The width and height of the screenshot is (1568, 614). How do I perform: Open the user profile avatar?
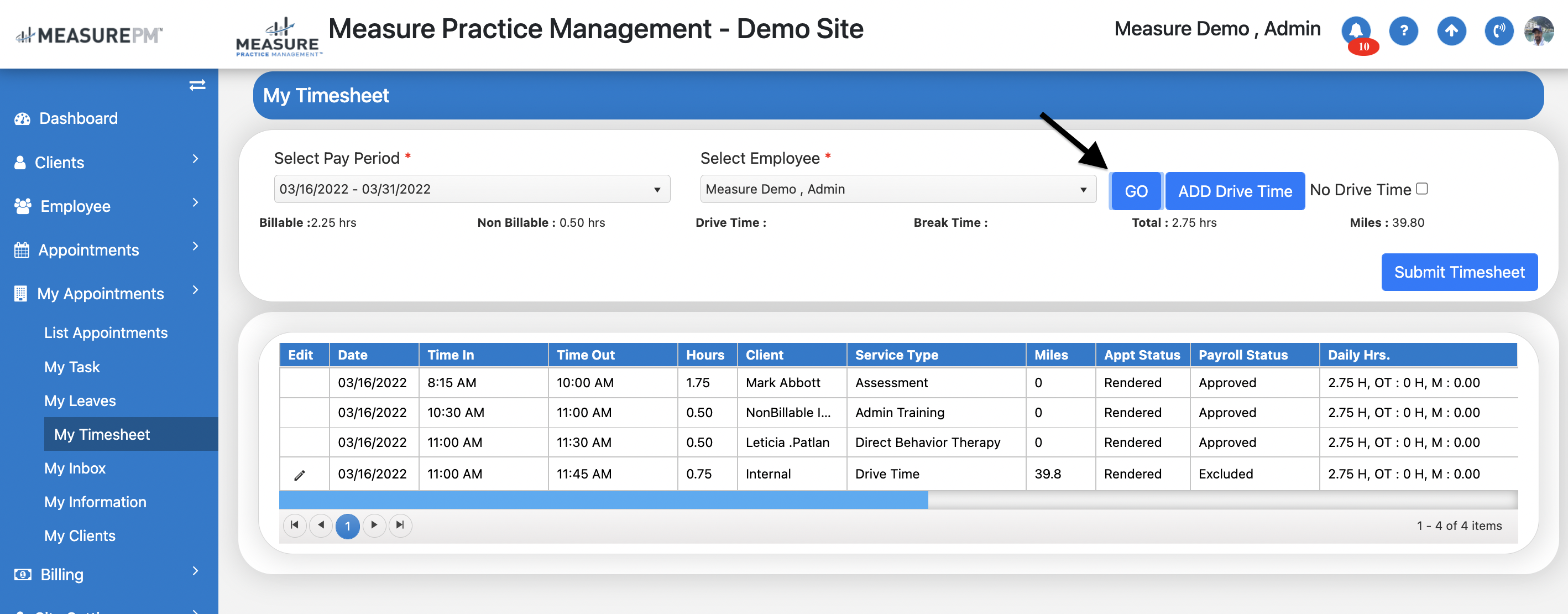point(1538,30)
